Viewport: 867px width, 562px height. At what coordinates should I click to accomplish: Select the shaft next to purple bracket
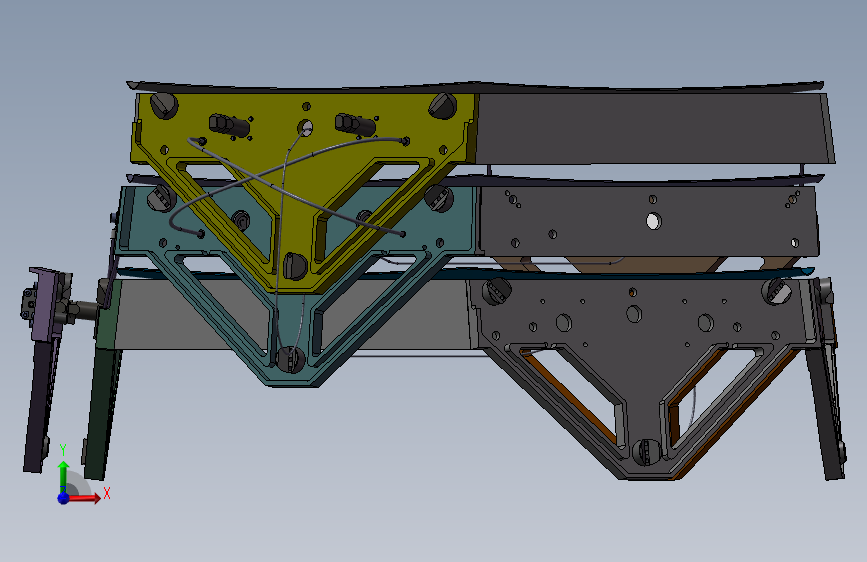(x=84, y=308)
